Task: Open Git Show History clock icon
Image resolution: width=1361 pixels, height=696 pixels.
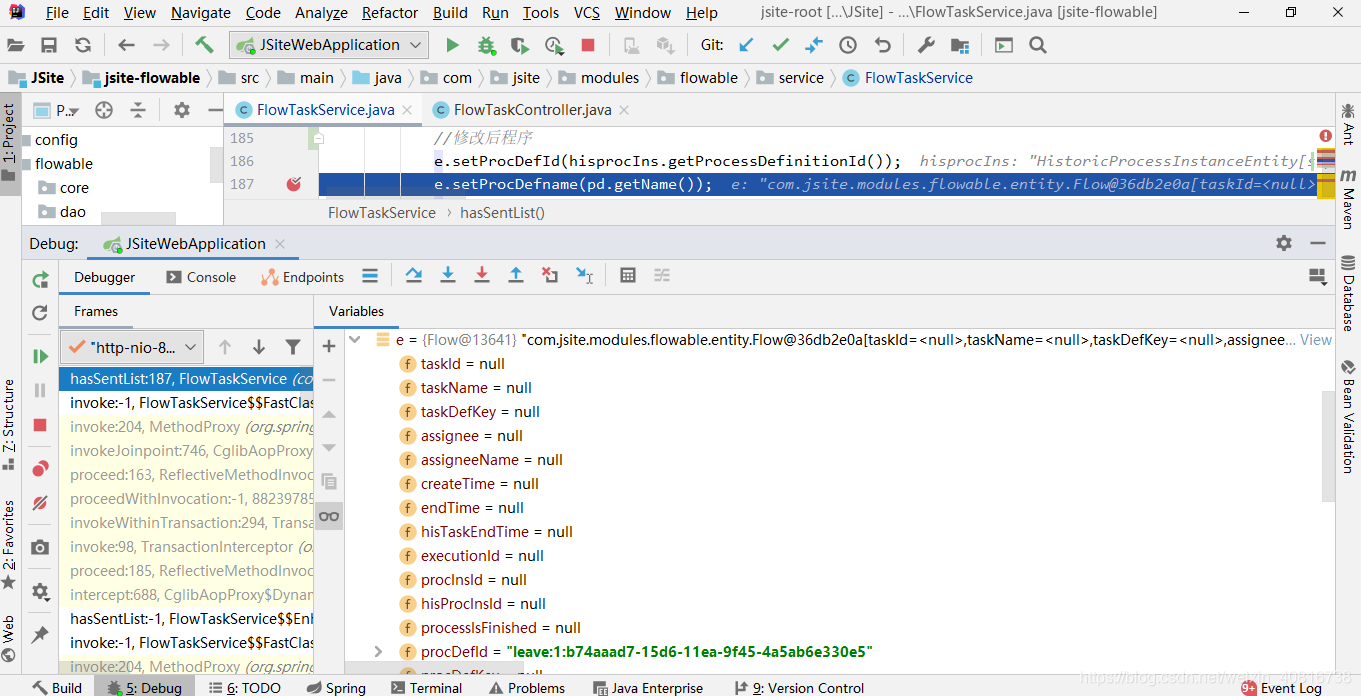Action: click(848, 45)
